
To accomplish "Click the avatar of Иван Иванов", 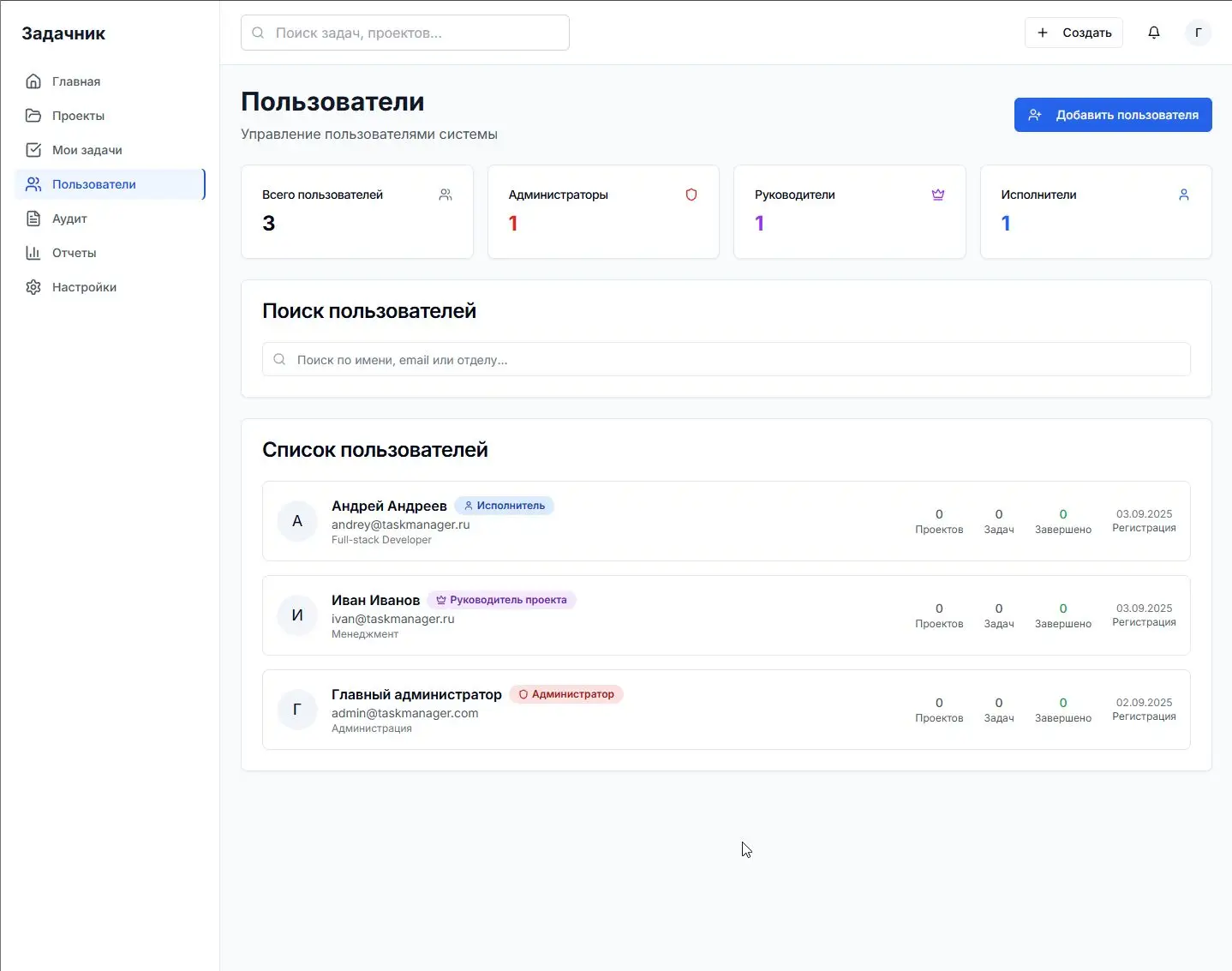I will tap(296, 615).
